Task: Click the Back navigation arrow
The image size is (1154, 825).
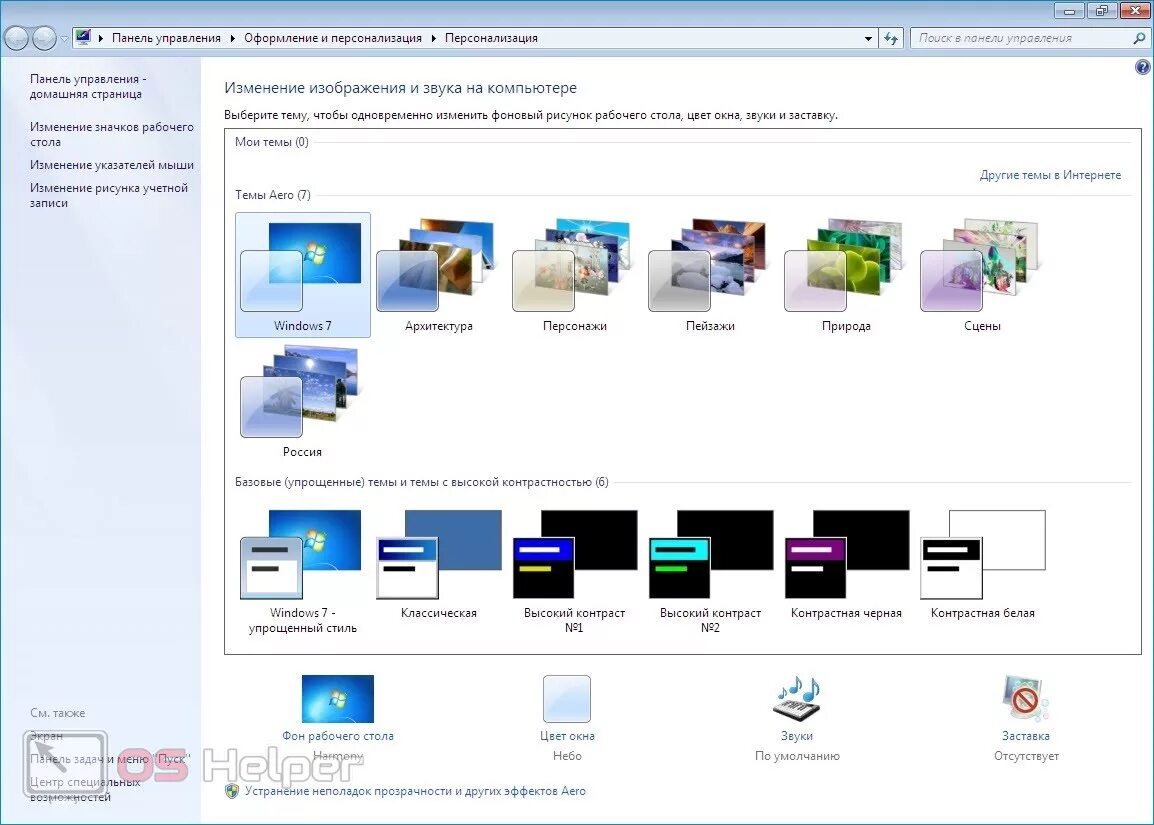Action: [16, 38]
